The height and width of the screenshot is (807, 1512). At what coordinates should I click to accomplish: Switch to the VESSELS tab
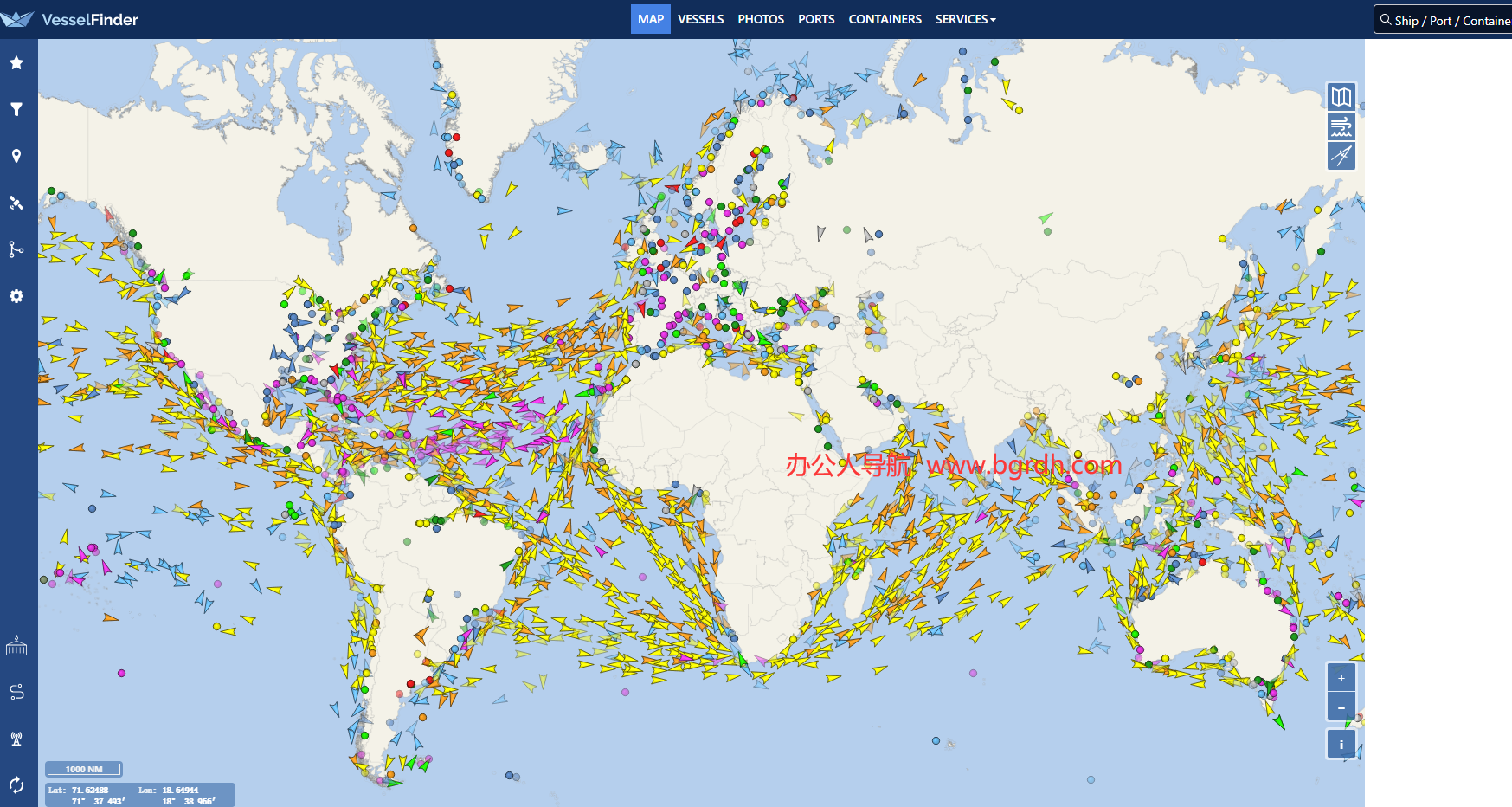point(700,19)
